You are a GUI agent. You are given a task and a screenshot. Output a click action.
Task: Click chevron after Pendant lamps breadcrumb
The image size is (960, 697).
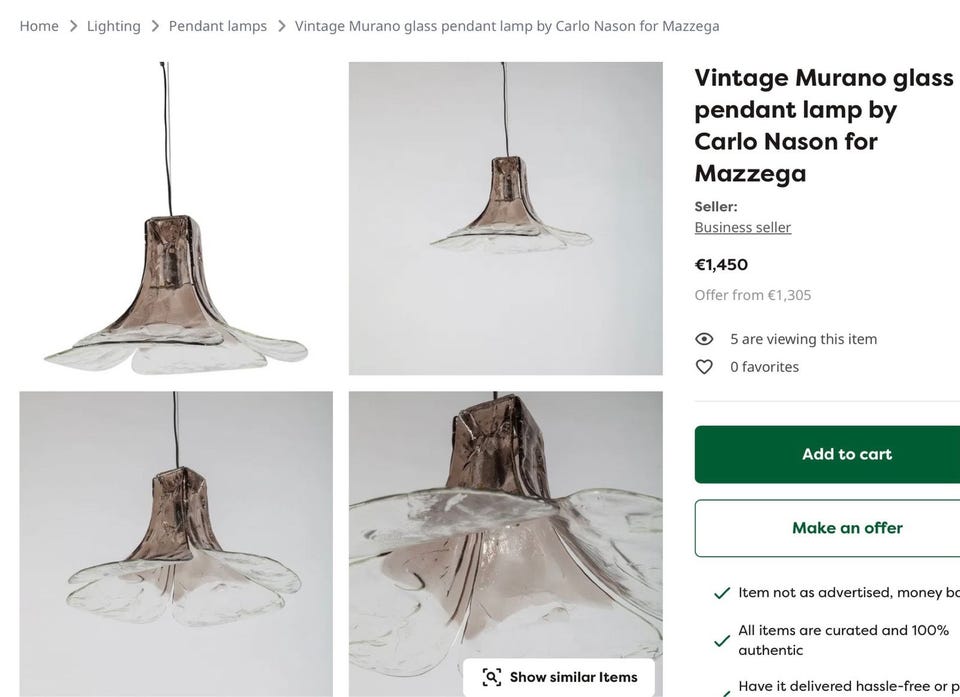[281, 26]
